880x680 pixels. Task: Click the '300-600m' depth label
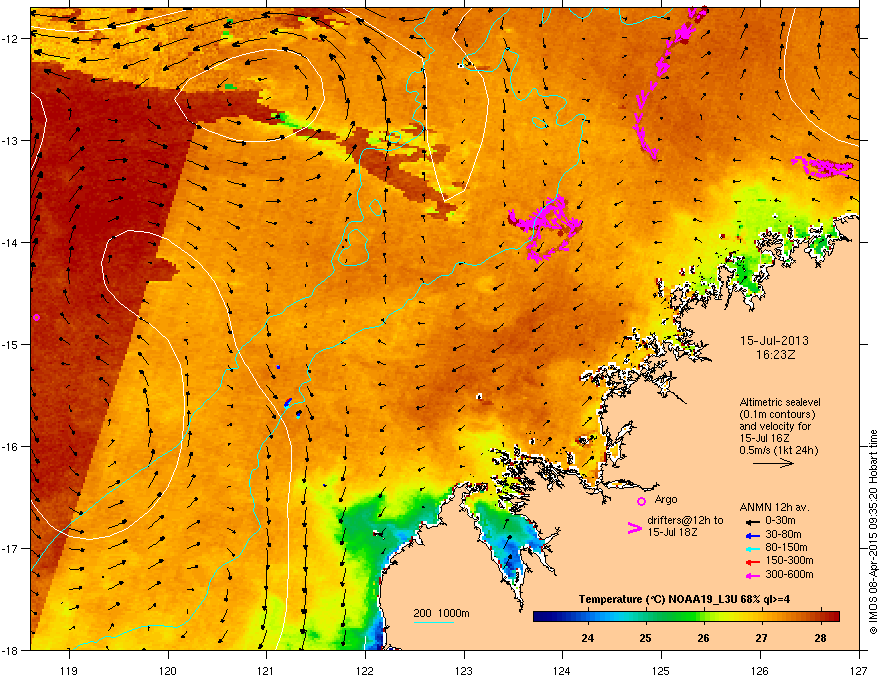(789, 575)
